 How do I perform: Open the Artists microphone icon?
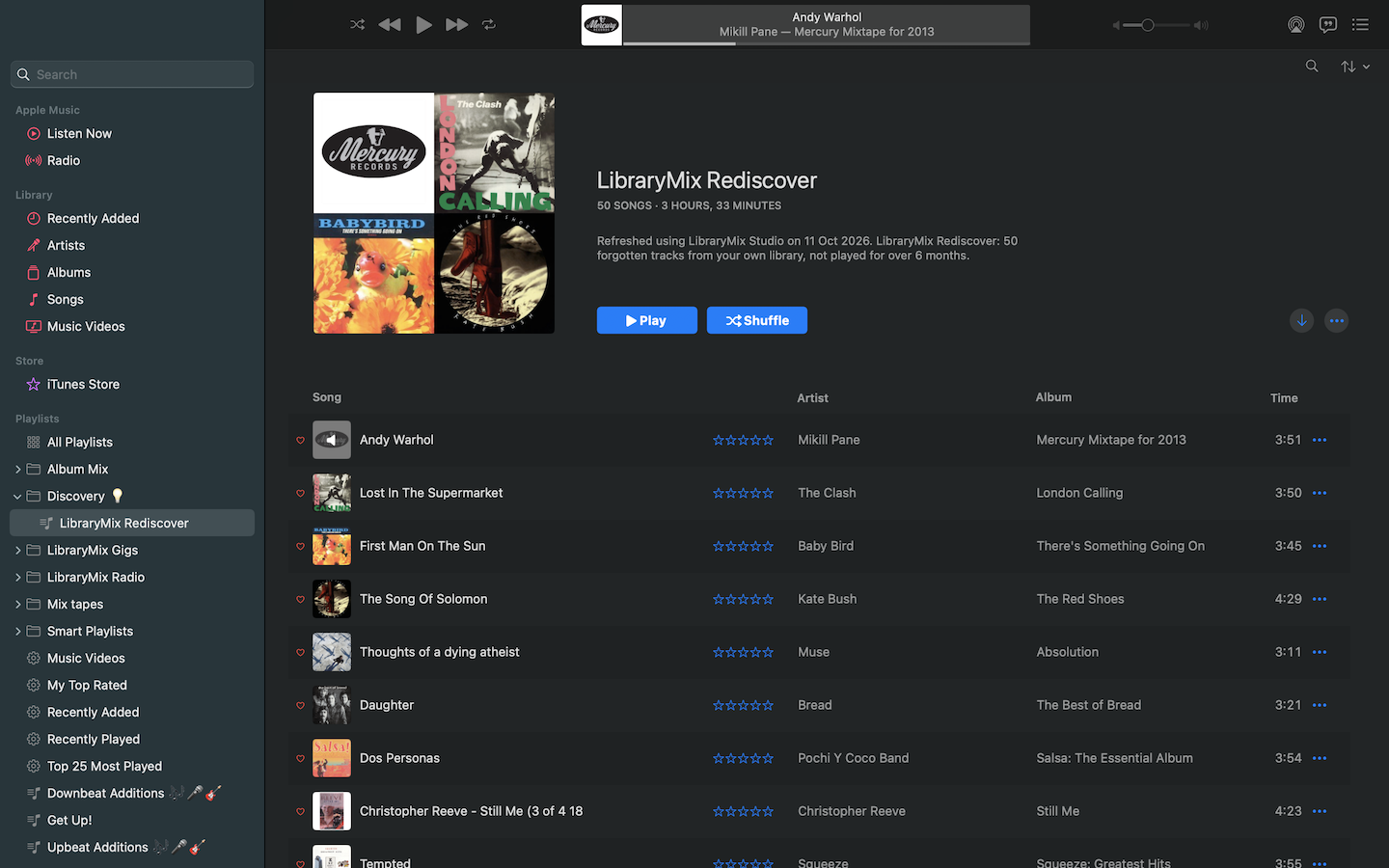34,246
